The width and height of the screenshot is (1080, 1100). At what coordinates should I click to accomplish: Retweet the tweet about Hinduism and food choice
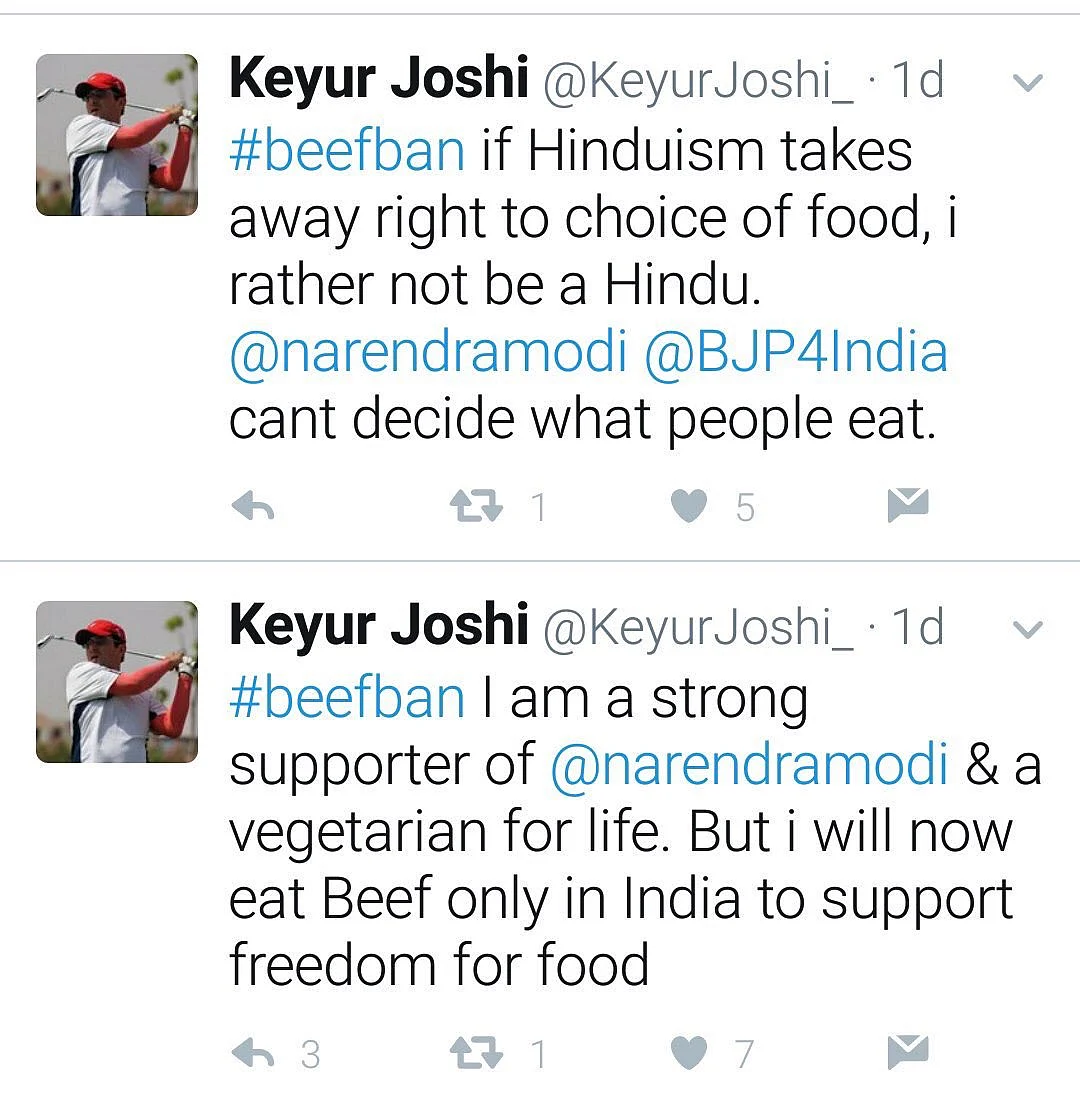point(477,507)
